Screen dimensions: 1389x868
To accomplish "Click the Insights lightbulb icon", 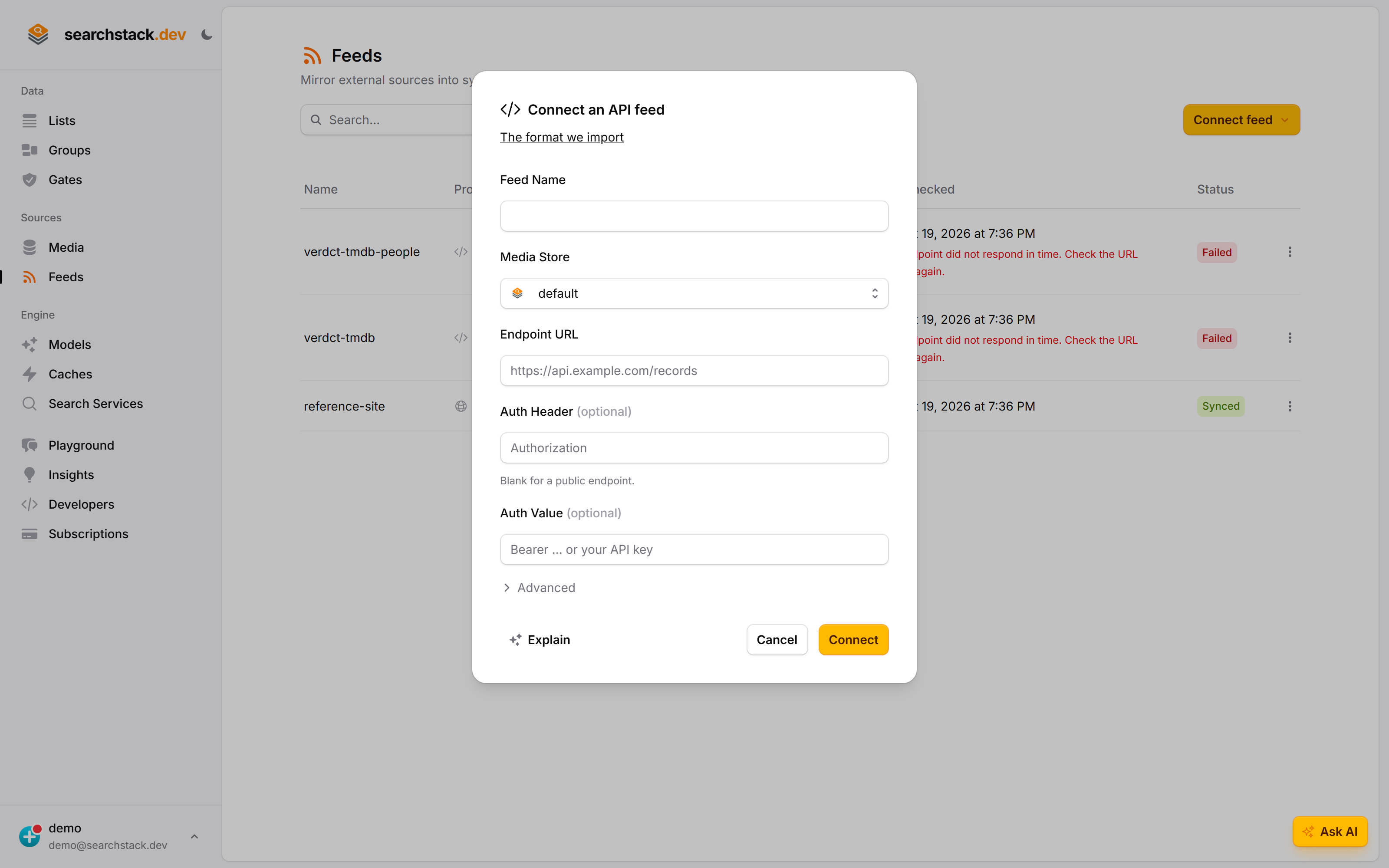I will click(29, 475).
